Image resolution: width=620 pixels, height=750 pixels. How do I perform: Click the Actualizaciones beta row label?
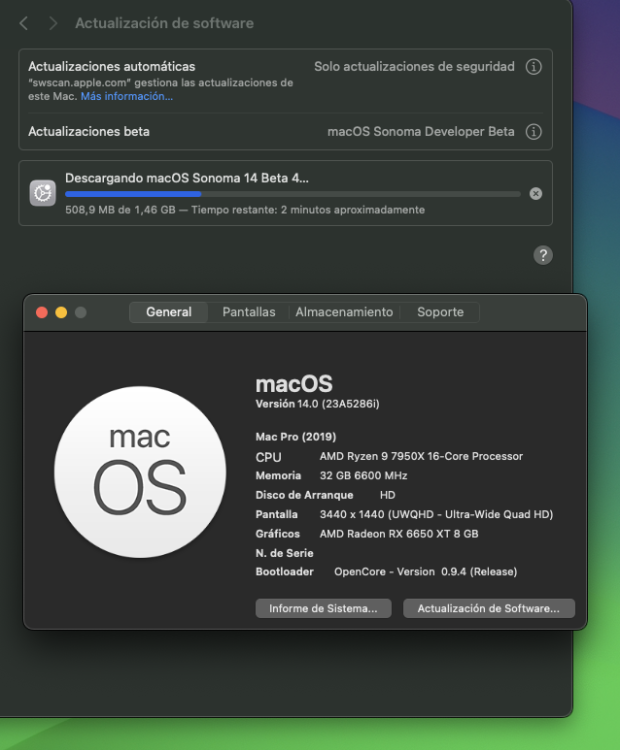pyautogui.click(x=89, y=132)
